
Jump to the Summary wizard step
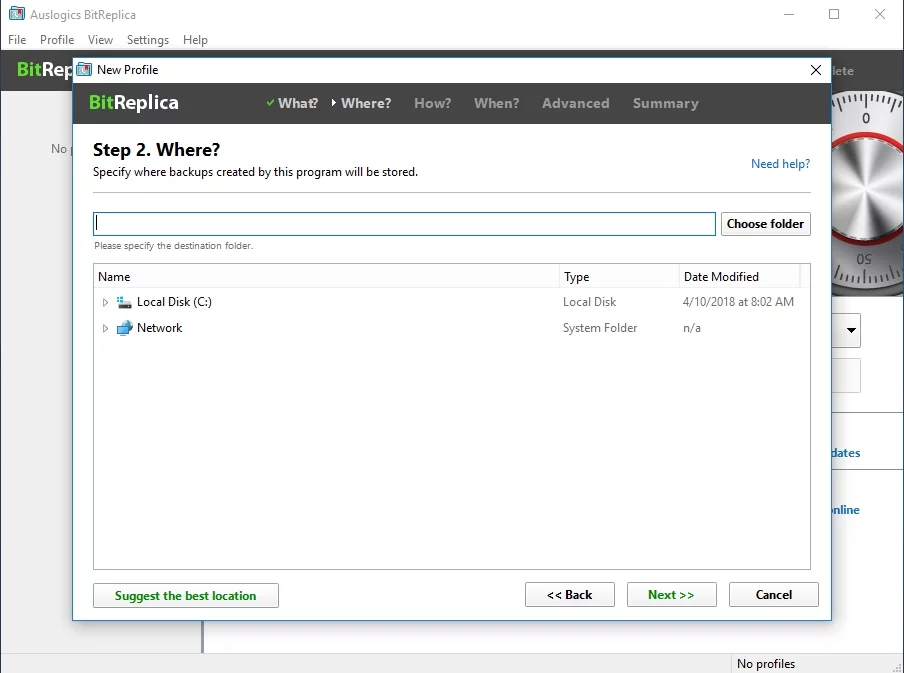click(x=665, y=103)
